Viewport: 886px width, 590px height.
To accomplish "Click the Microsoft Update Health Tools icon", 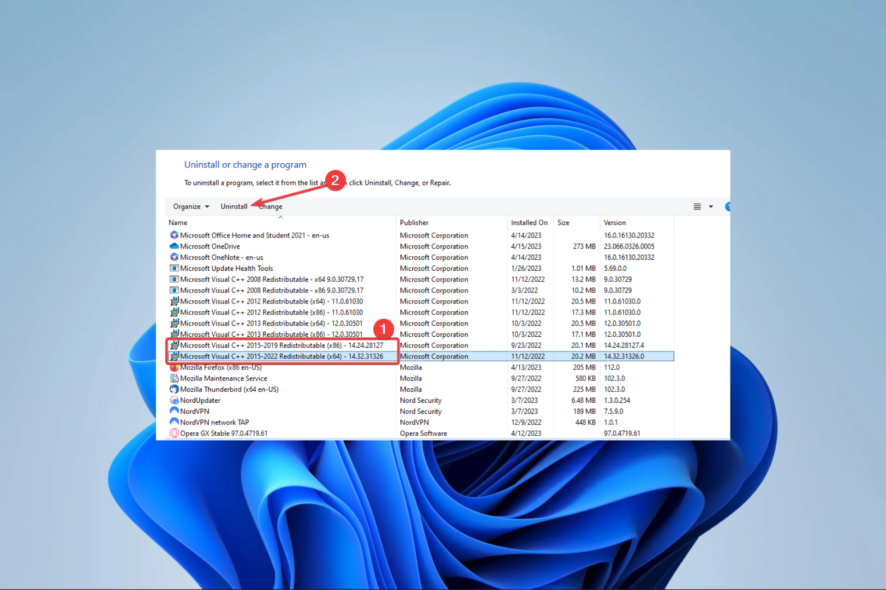I will (x=176, y=268).
